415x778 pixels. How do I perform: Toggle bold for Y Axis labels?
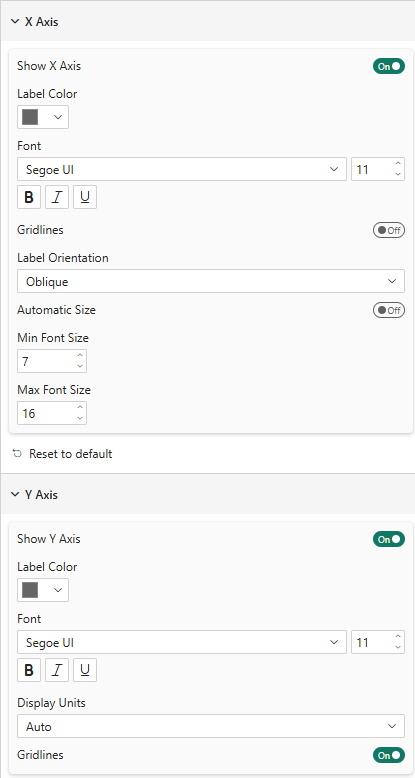coord(29,670)
